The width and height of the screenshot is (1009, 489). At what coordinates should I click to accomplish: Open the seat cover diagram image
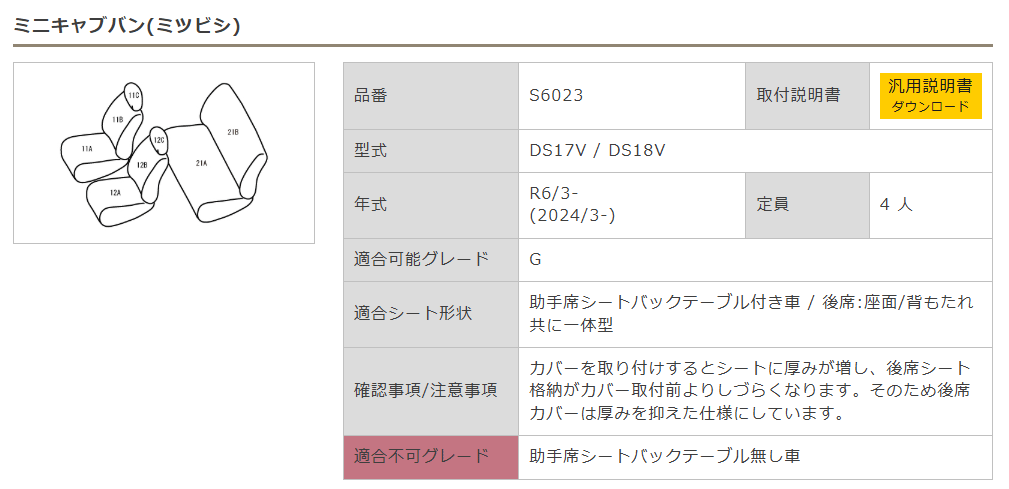[164, 153]
